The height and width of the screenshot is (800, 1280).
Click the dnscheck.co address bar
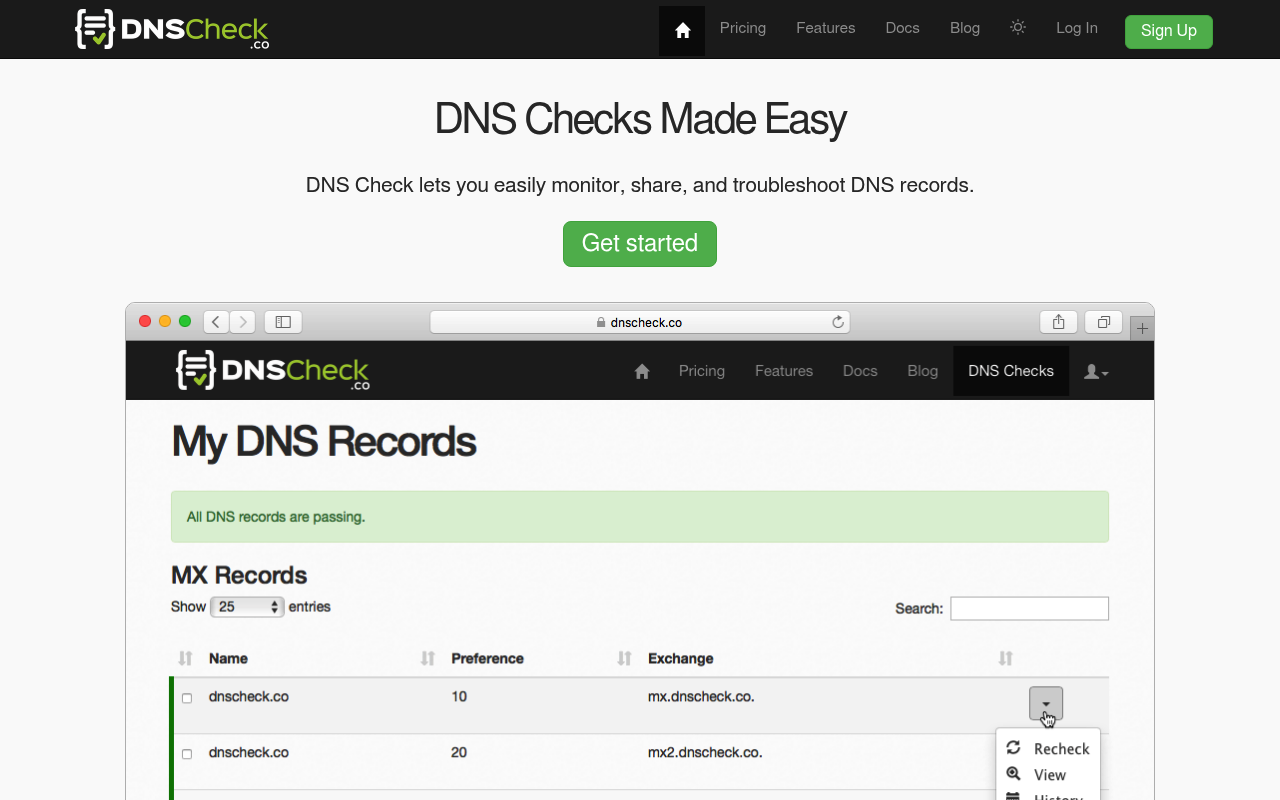[x=640, y=322]
